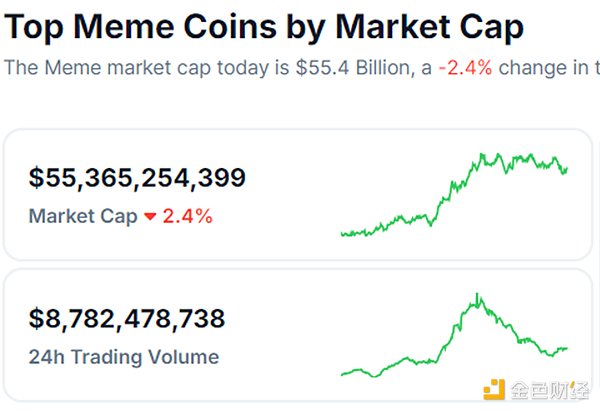Viewport: 600px width, 411px height.
Task: Click the left start of volume sparkline
Action: pyautogui.click(x=342, y=374)
